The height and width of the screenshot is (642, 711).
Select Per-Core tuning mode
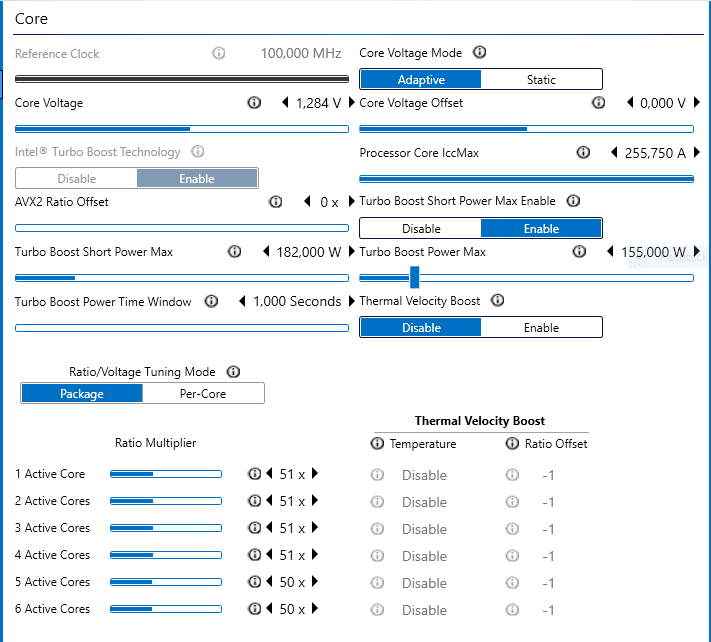(x=203, y=393)
